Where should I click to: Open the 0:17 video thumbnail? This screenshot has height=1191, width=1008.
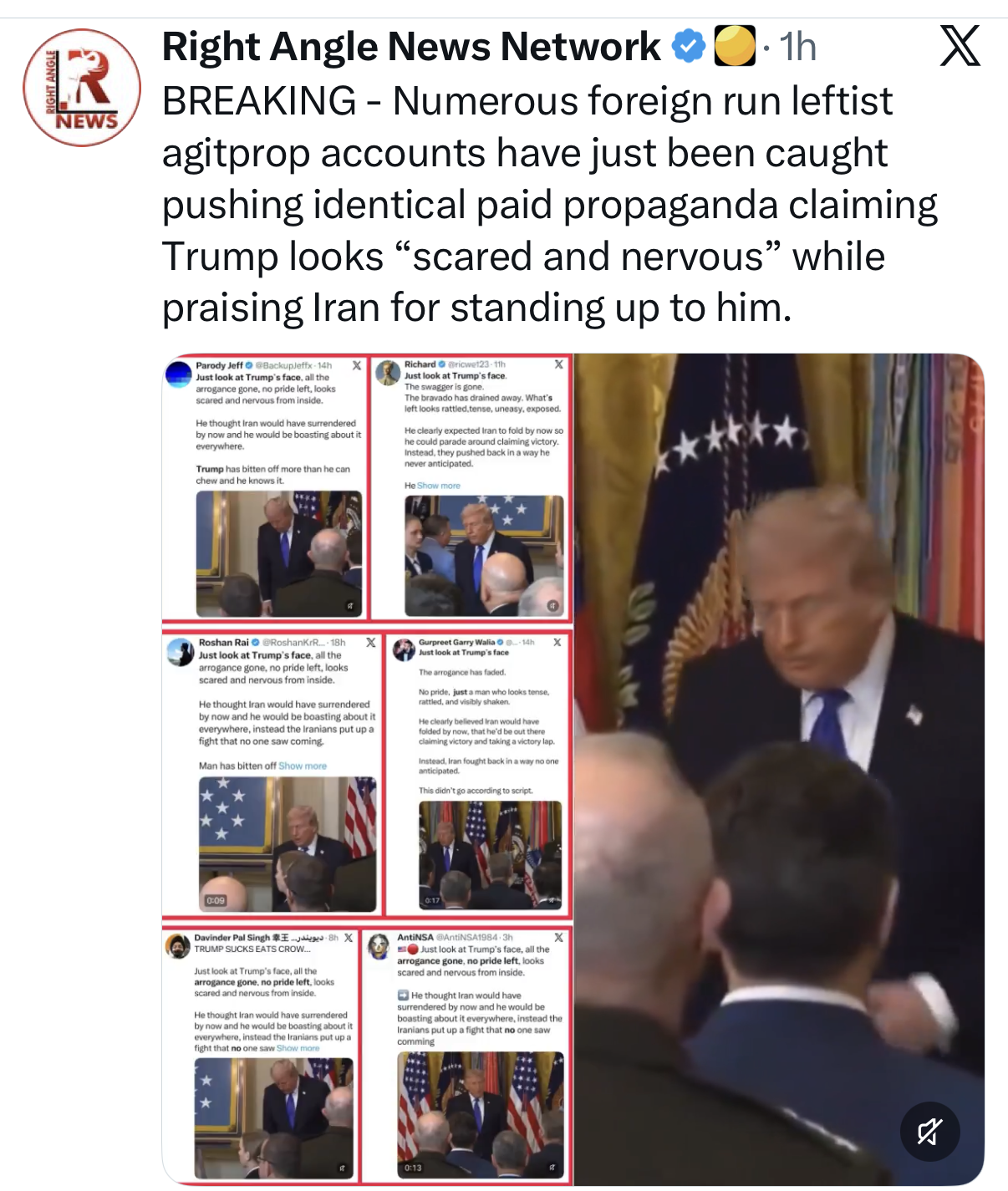491,855
